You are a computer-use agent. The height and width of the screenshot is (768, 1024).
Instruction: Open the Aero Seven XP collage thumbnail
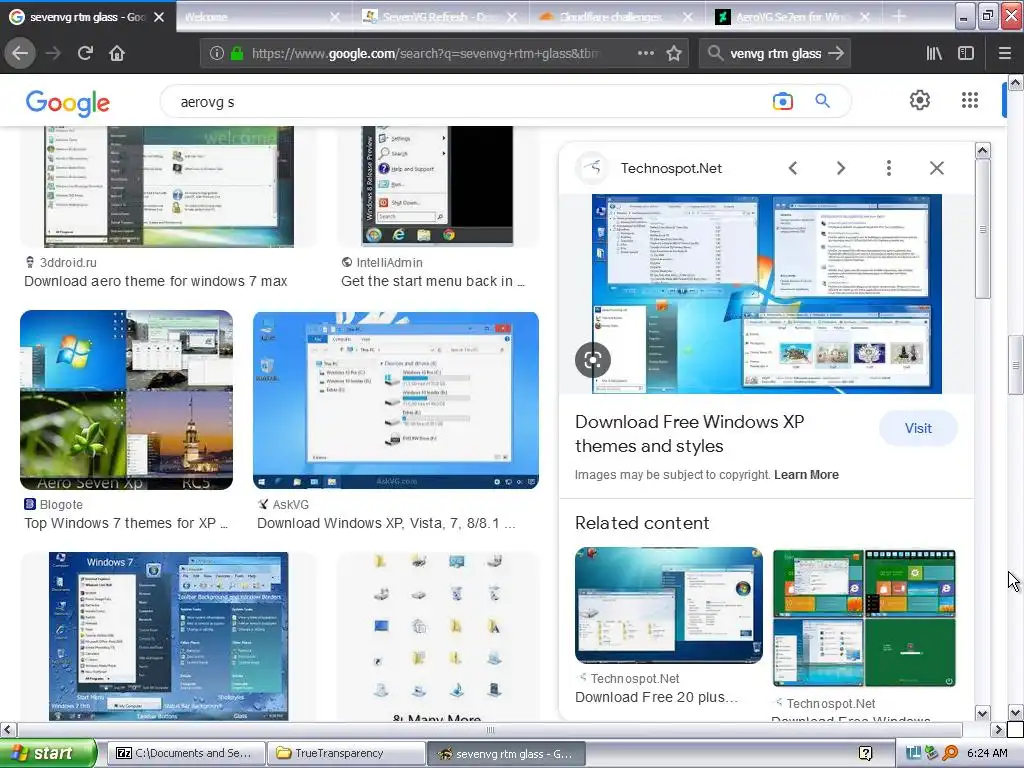(x=127, y=400)
